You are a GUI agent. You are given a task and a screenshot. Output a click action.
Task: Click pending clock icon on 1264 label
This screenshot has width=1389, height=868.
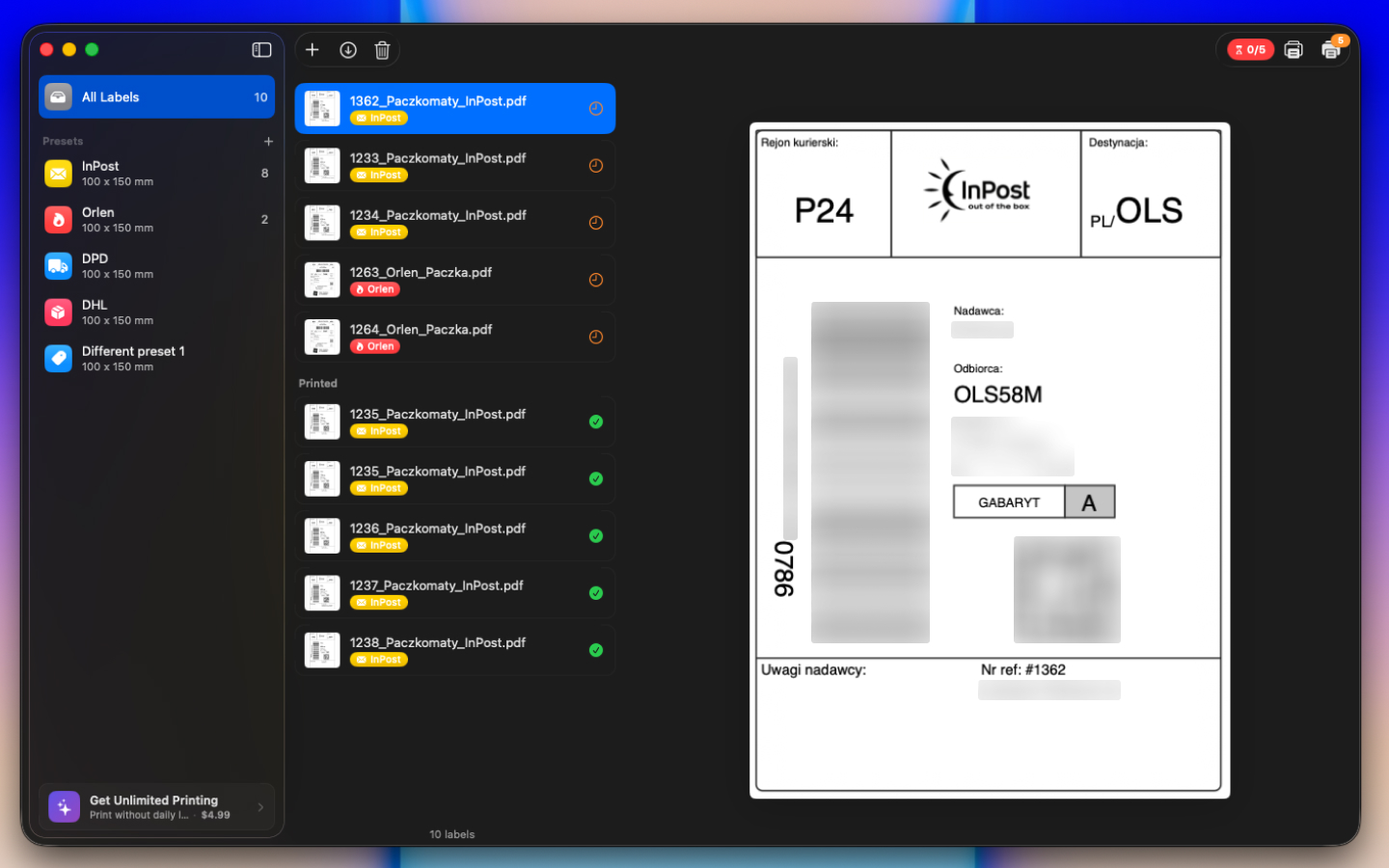click(596, 337)
